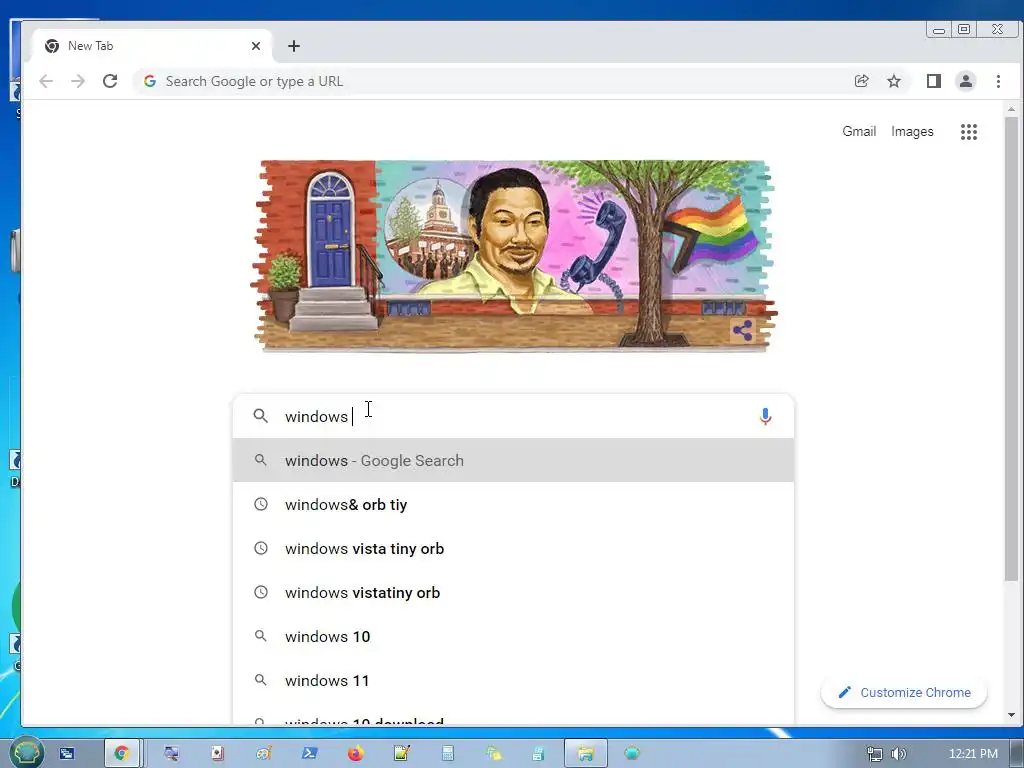The image size is (1024, 768).
Task: Open File Explorer folder in taskbar
Action: [586, 754]
